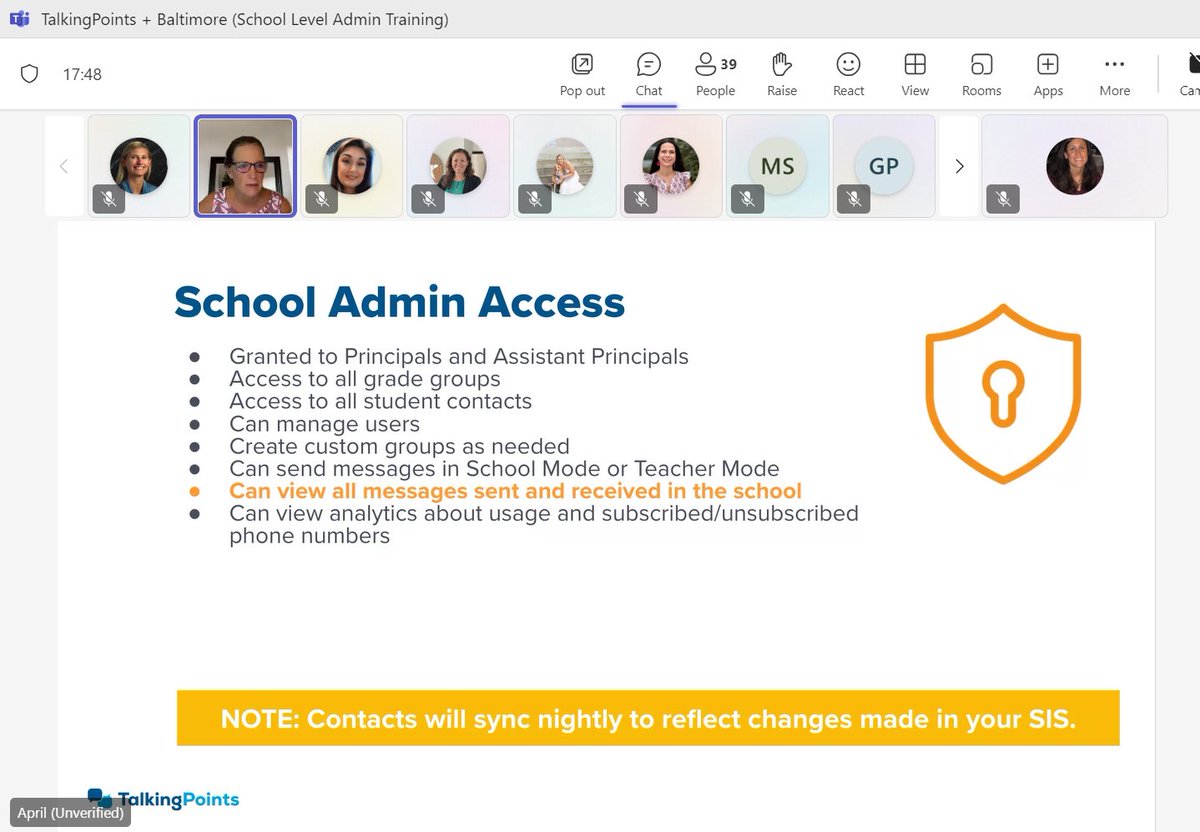Click the meeting window title text
The image size is (1200, 832).
coord(245,19)
